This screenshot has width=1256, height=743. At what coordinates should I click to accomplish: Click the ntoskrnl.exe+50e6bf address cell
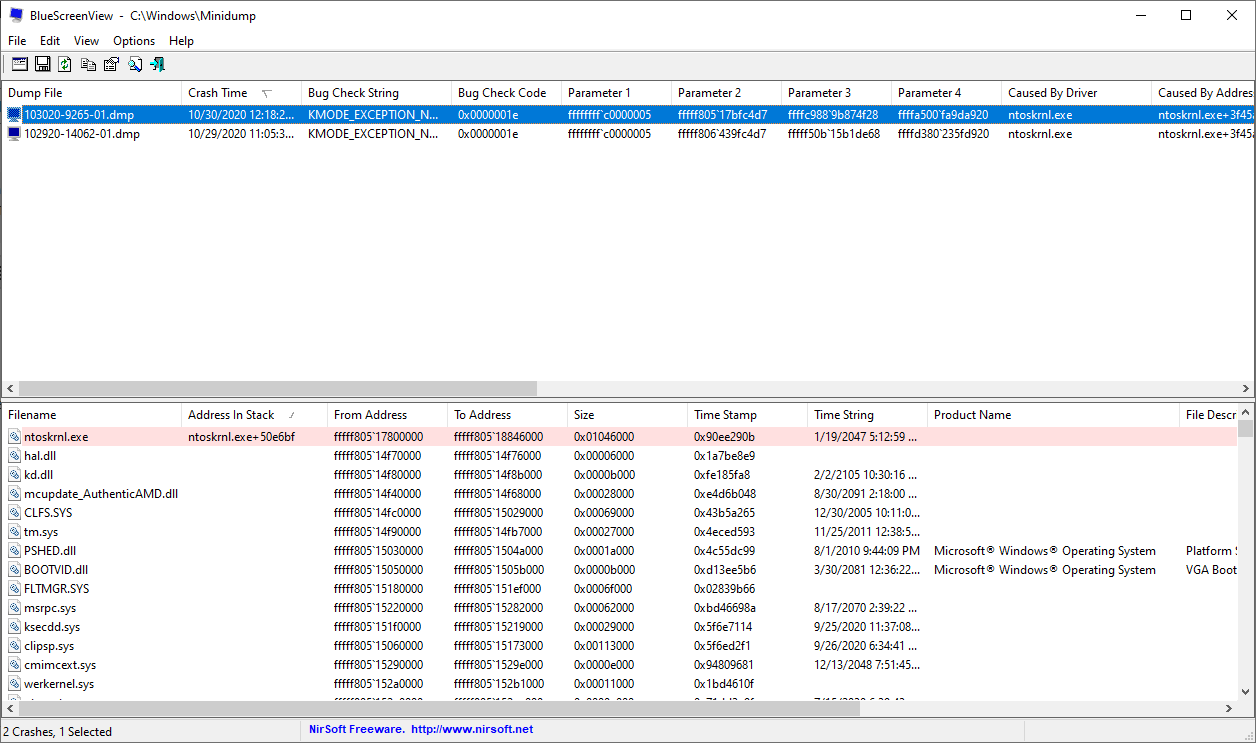click(x=241, y=437)
